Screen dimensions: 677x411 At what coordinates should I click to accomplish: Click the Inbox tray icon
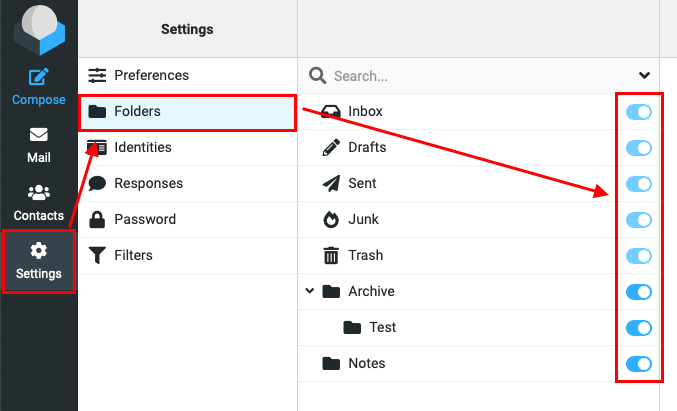pos(332,112)
